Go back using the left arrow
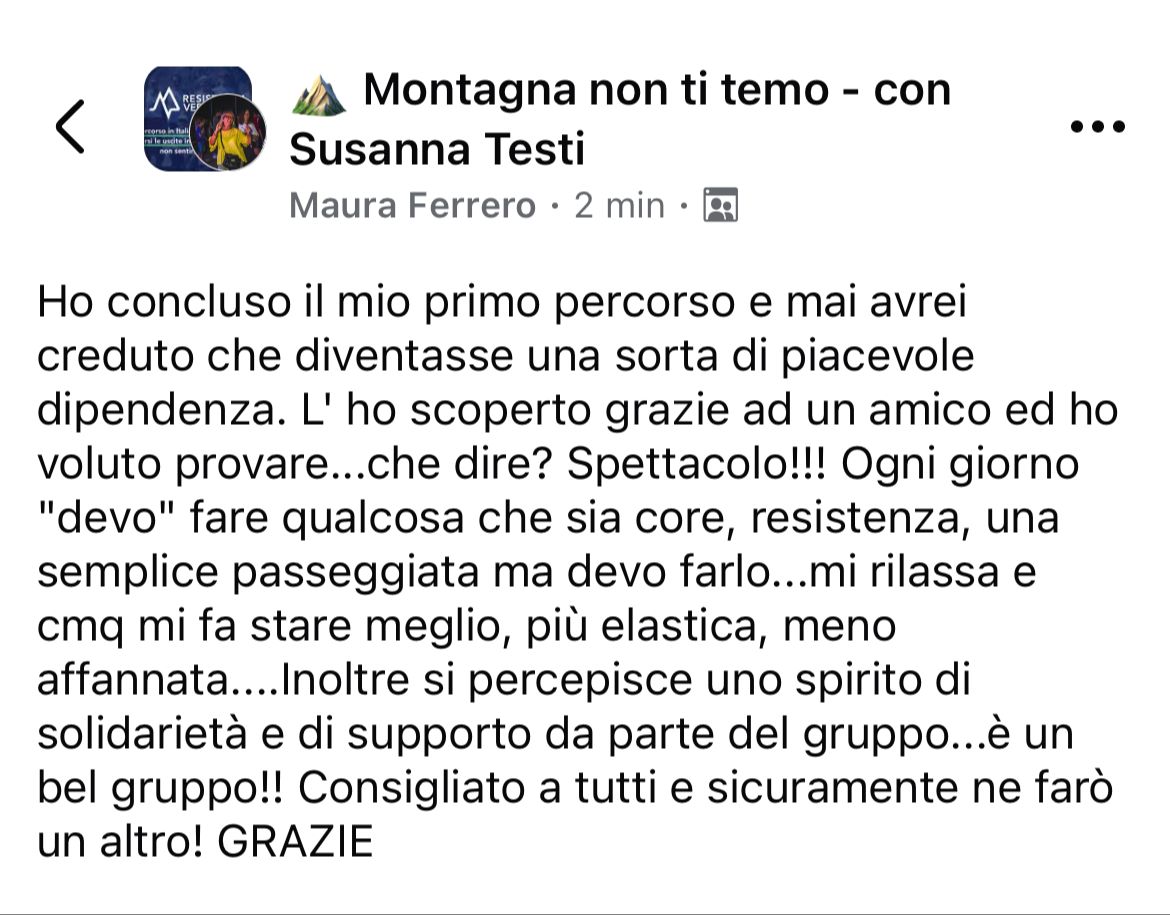The width and height of the screenshot is (1170, 915). (70, 126)
